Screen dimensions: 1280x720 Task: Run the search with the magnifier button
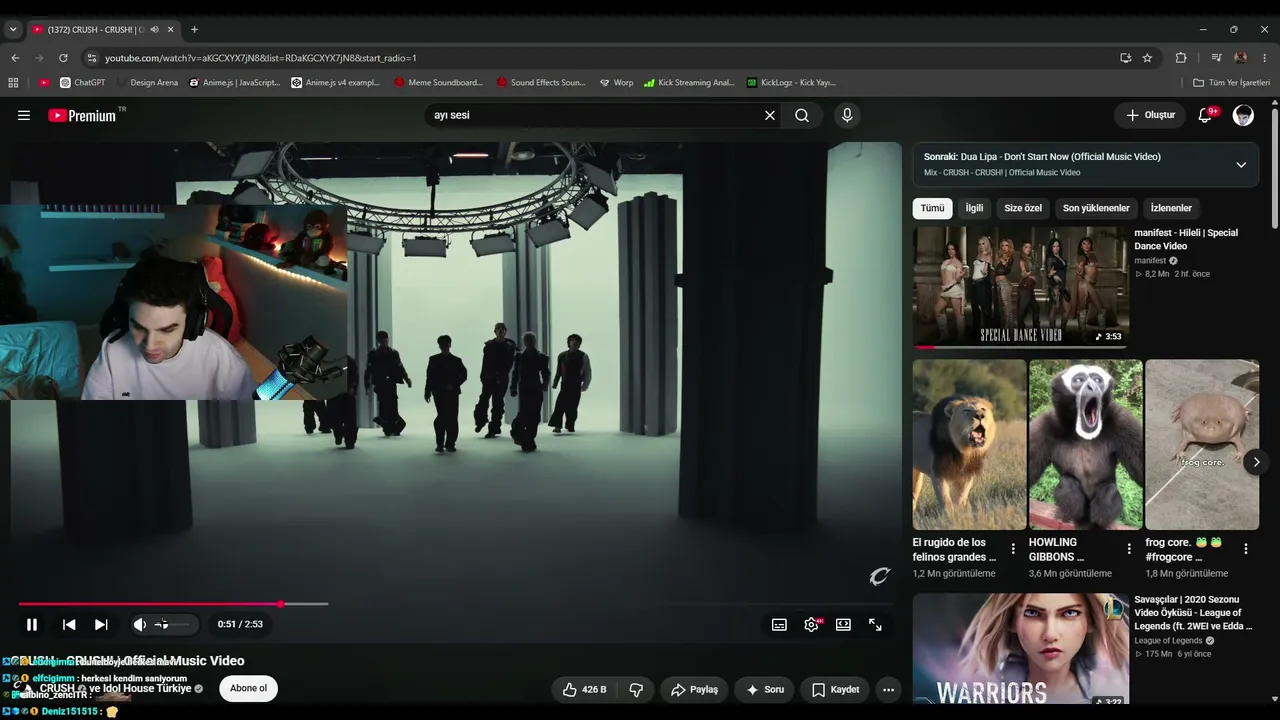[x=802, y=115]
